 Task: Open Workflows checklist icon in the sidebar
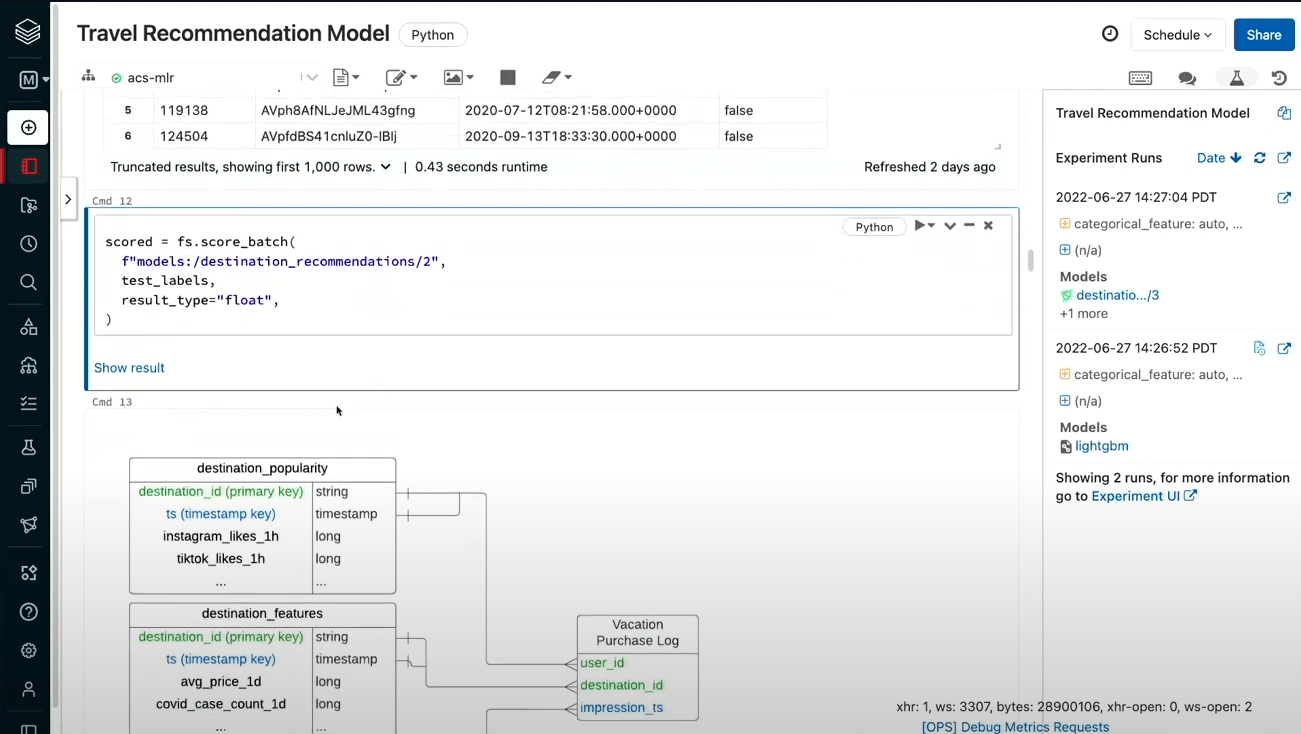tap(29, 403)
